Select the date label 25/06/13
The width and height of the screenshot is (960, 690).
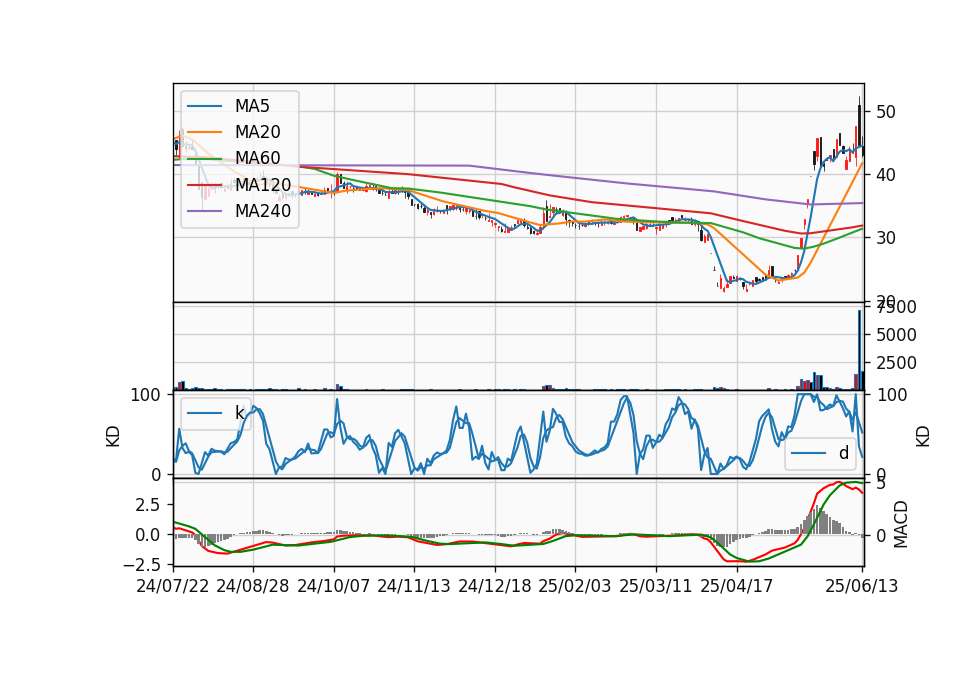861,586
